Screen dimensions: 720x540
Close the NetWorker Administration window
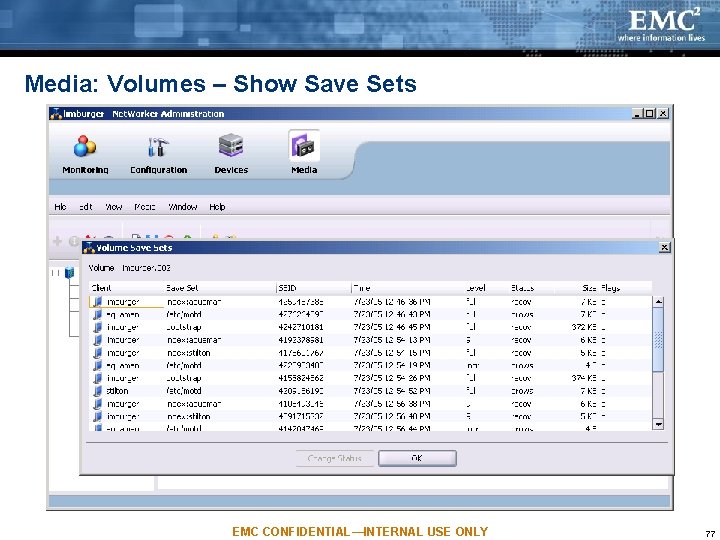(663, 113)
